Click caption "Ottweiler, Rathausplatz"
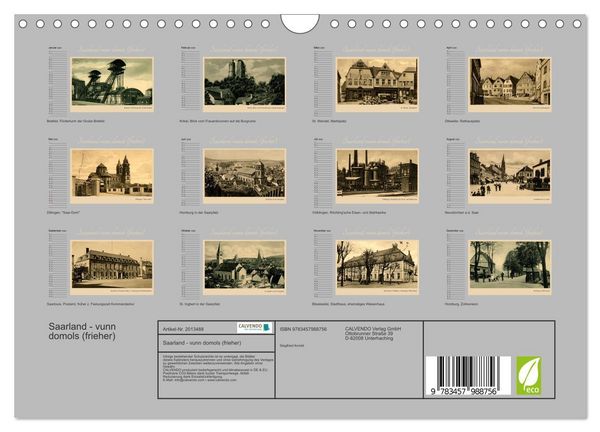 point(462,121)
